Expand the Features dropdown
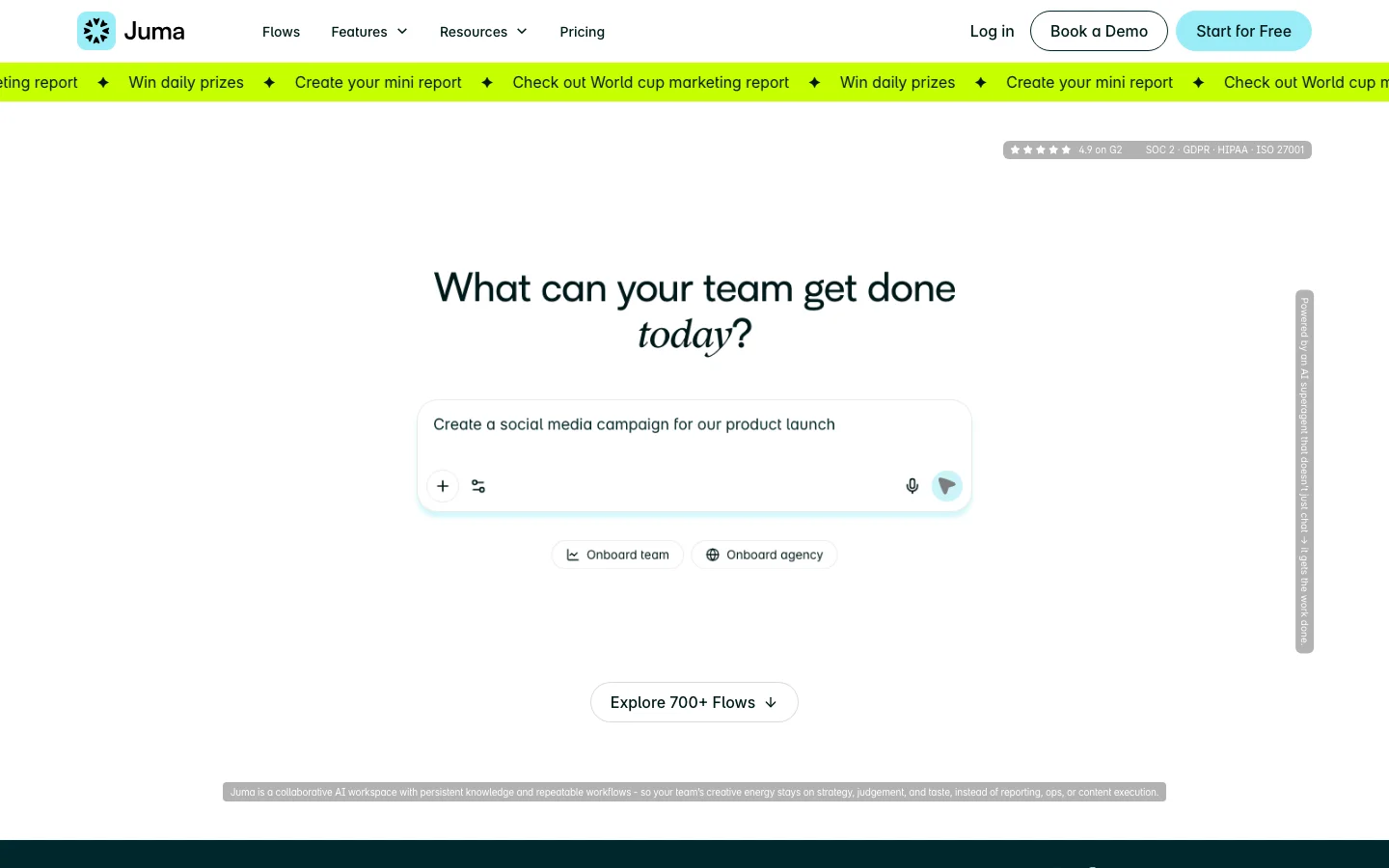 [369, 32]
